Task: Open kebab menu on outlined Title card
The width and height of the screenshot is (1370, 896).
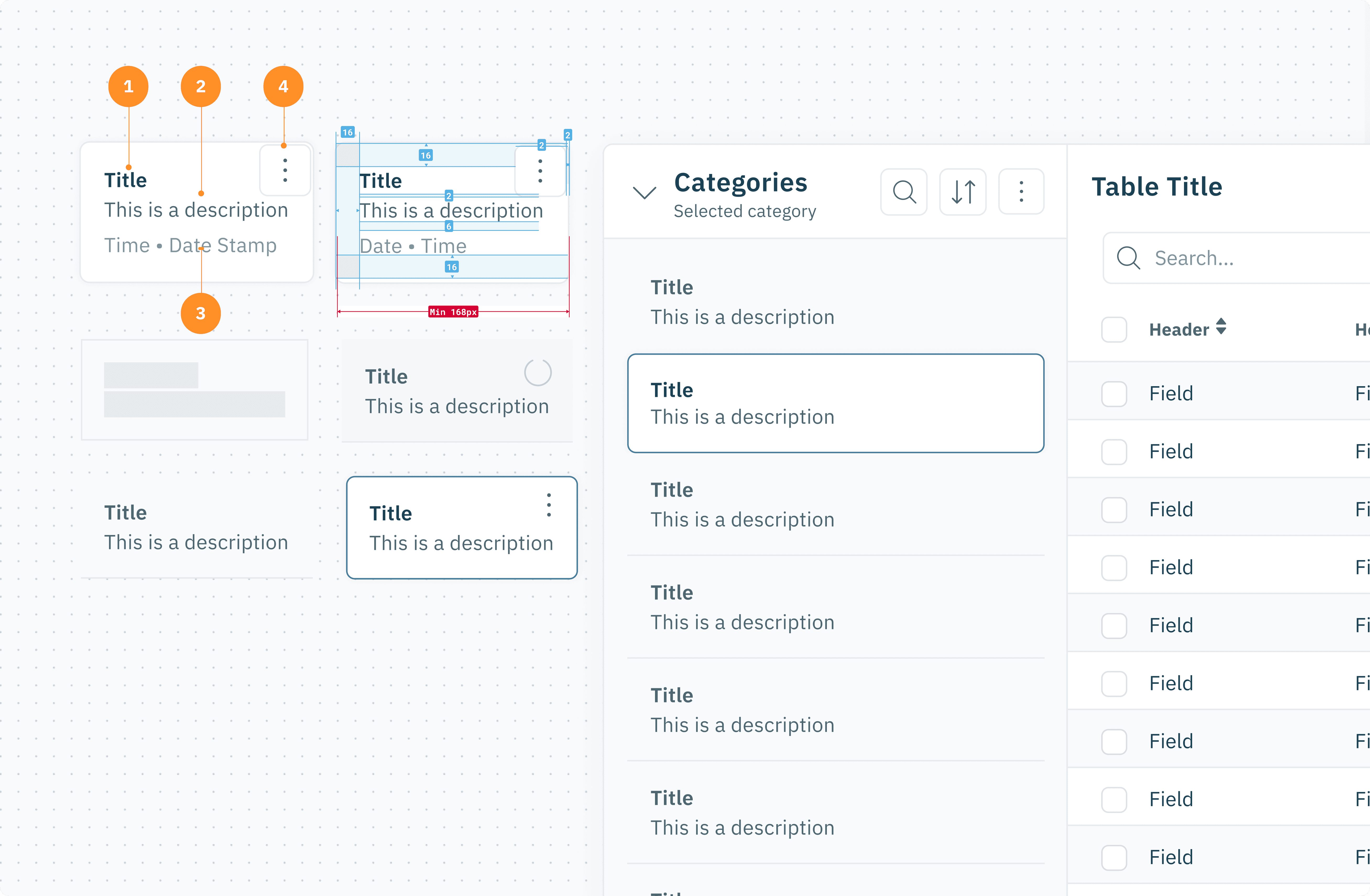Action: (549, 505)
